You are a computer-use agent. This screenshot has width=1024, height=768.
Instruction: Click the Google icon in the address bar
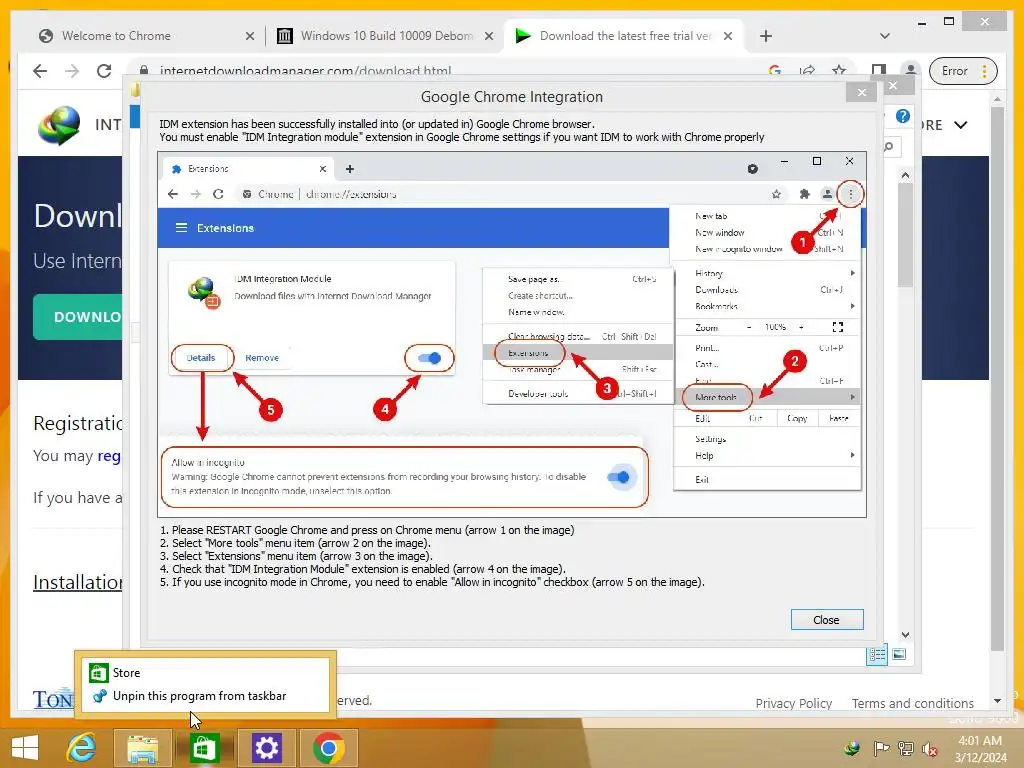(x=775, y=70)
